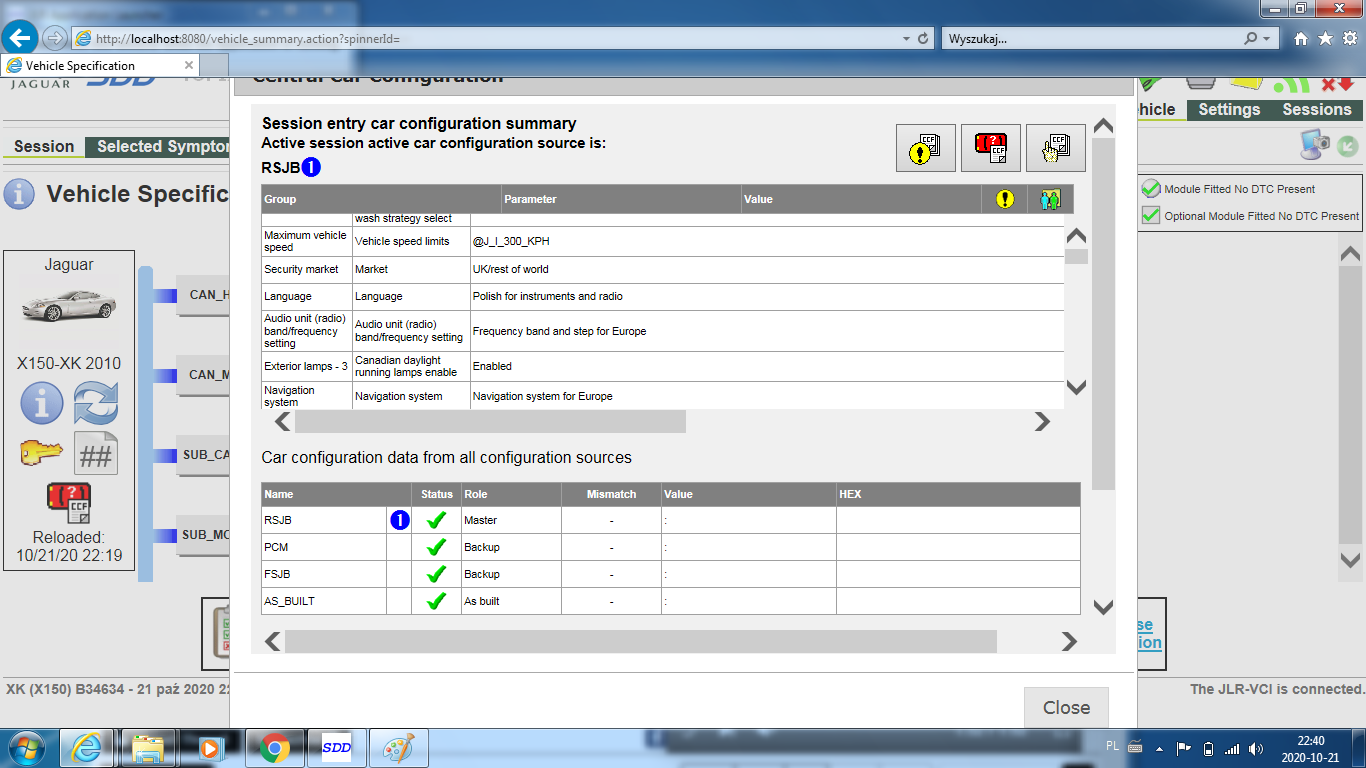Switch to the Settings tab
The width and height of the screenshot is (1366, 768).
1229,110
